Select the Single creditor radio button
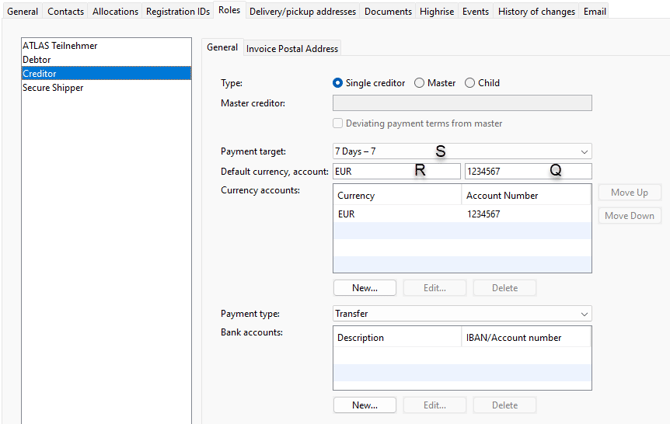 click(x=338, y=83)
